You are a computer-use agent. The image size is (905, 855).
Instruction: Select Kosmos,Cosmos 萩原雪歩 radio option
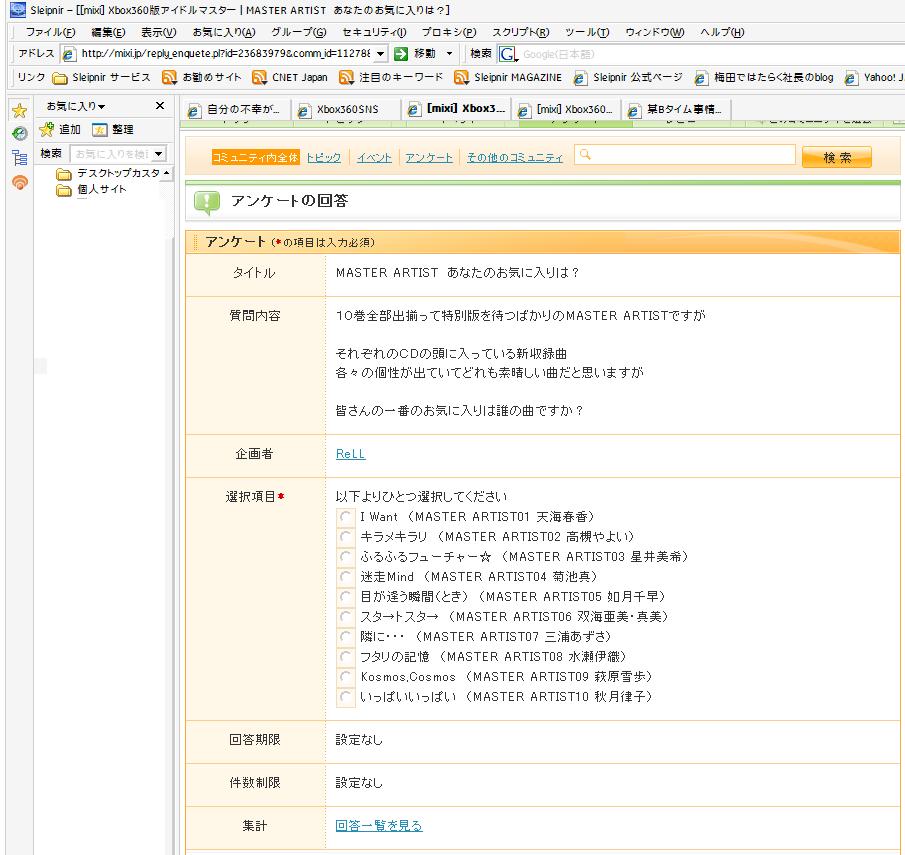point(345,677)
